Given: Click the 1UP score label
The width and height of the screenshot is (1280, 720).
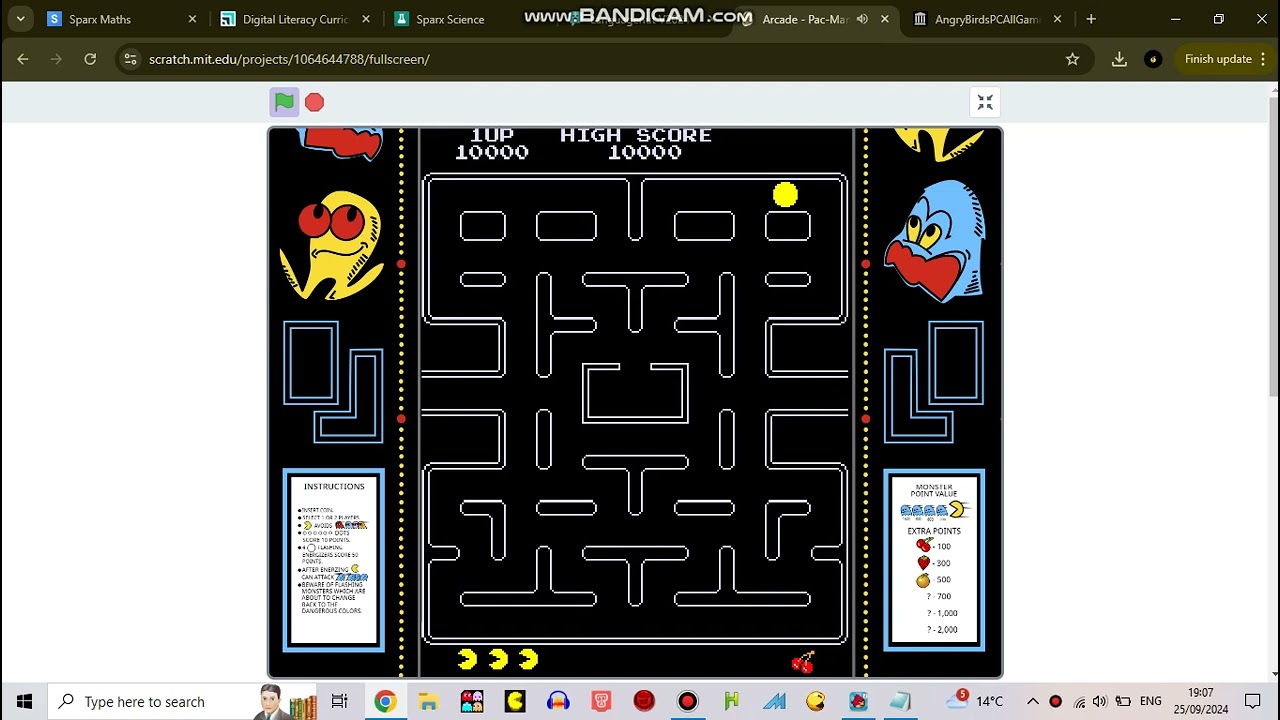Looking at the screenshot, I should coord(492,135).
